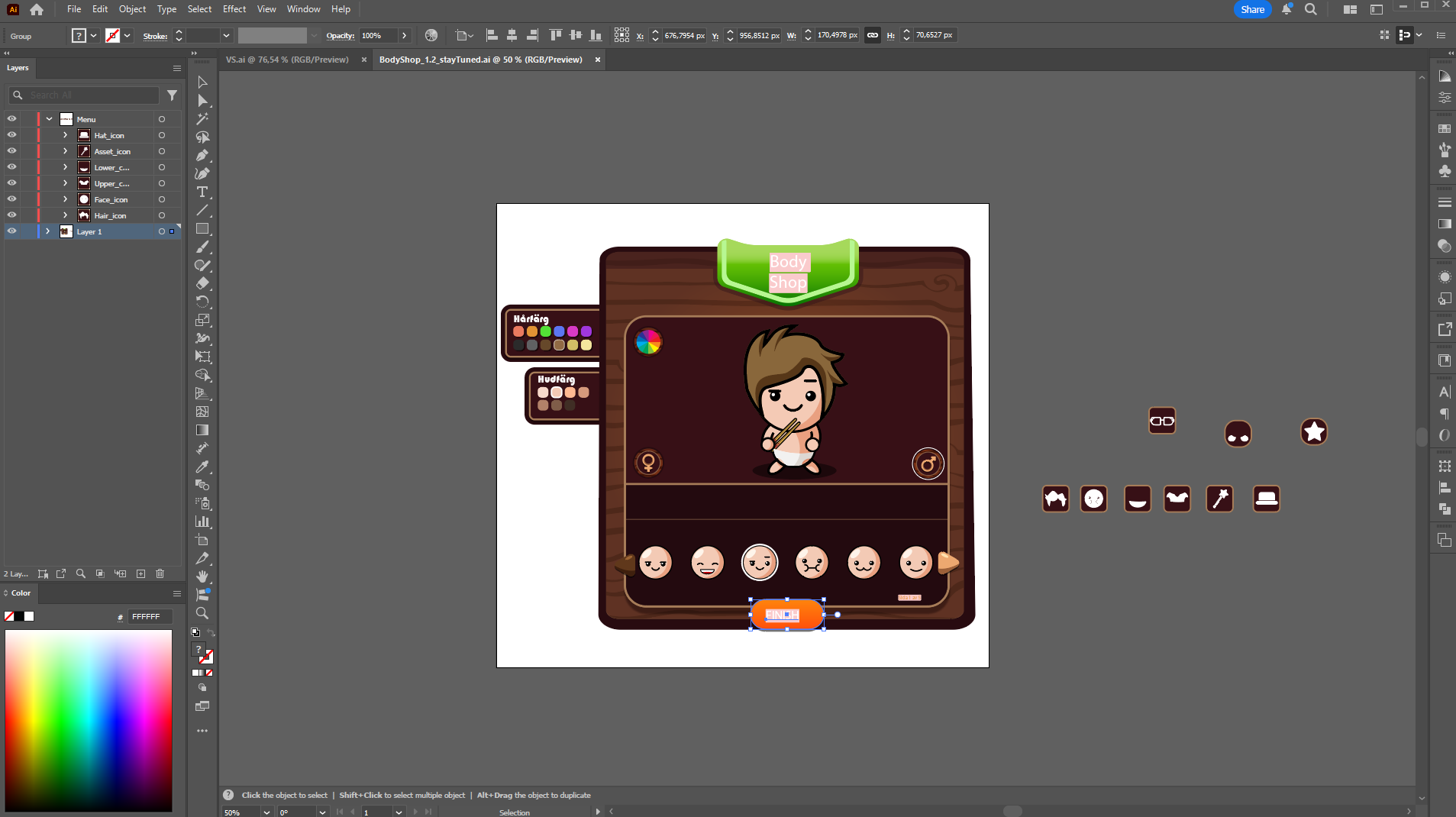1456x817 pixels.
Task: Select the Type tool
Action: click(x=202, y=192)
